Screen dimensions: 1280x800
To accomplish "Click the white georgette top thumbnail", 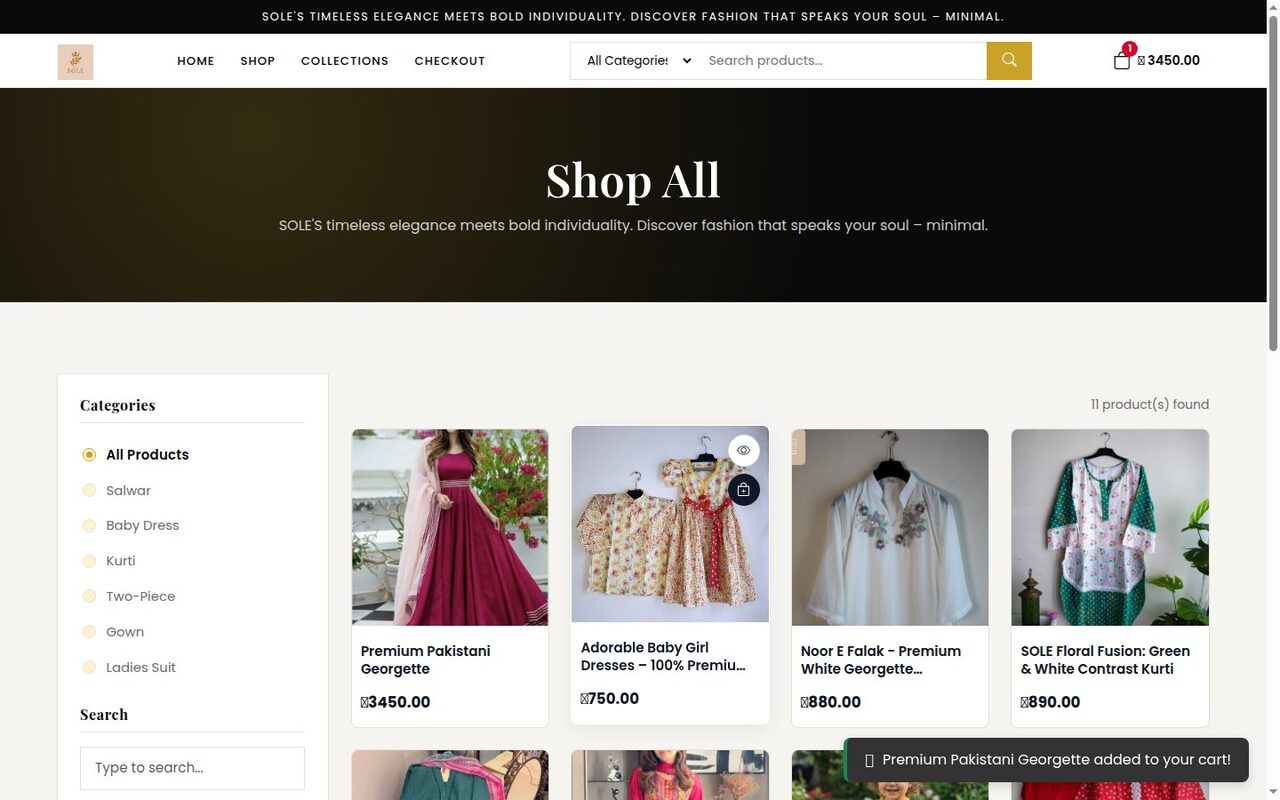I will (890, 528).
